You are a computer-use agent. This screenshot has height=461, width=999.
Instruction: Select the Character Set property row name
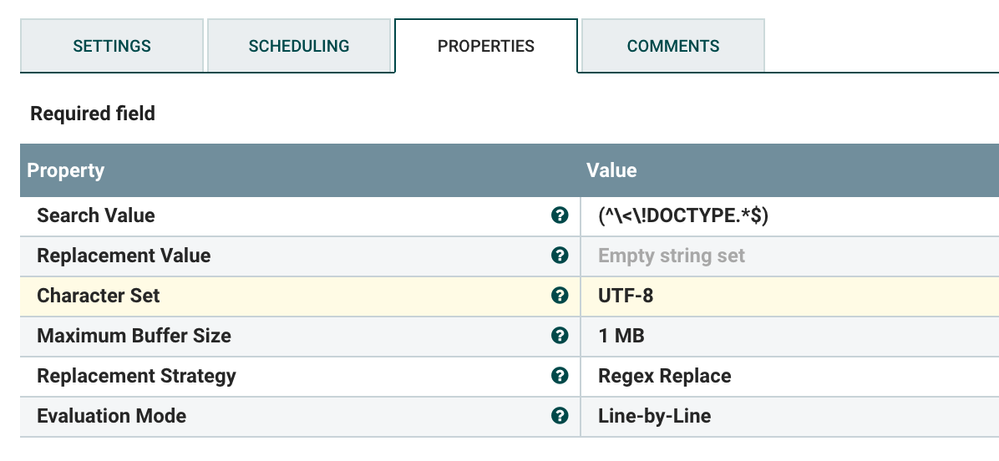coord(98,296)
